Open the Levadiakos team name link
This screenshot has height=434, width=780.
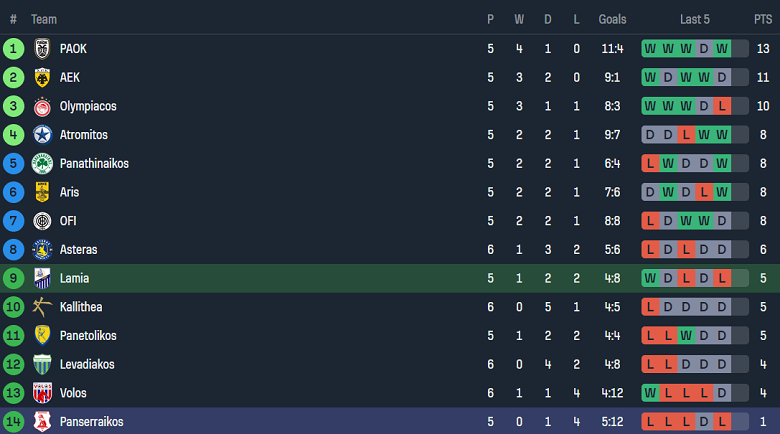(x=86, y=364)
